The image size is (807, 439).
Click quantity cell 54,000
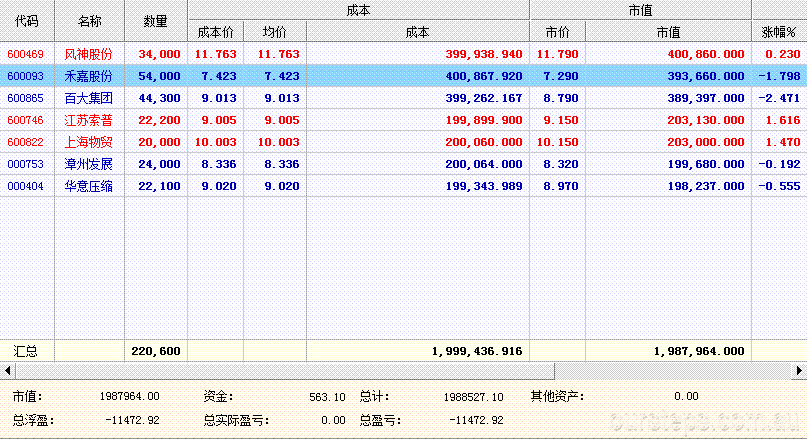tap(159, 76)
